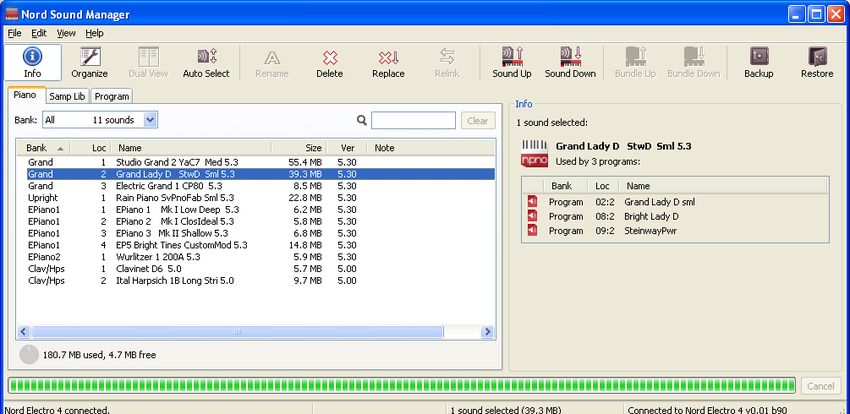This screenshot has width=850, height=414.
Task: Open the Help menu
Action: [94, 33]
